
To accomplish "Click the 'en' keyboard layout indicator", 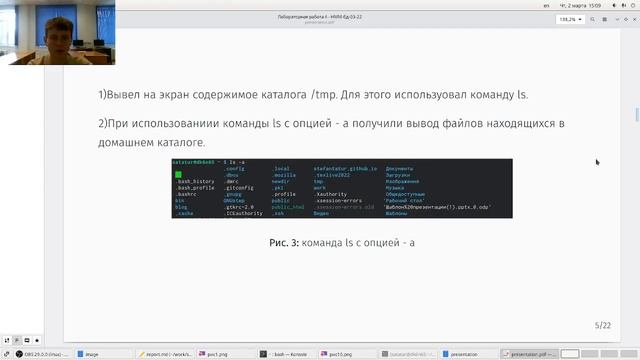I will click(x=546, y=6).
